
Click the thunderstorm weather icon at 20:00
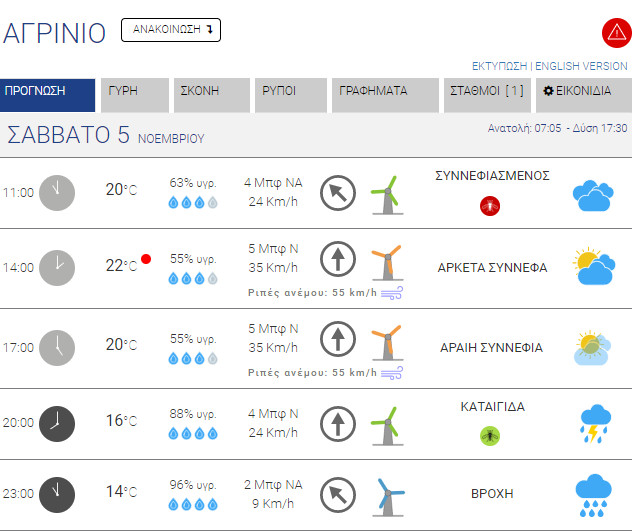click(594, 423)
